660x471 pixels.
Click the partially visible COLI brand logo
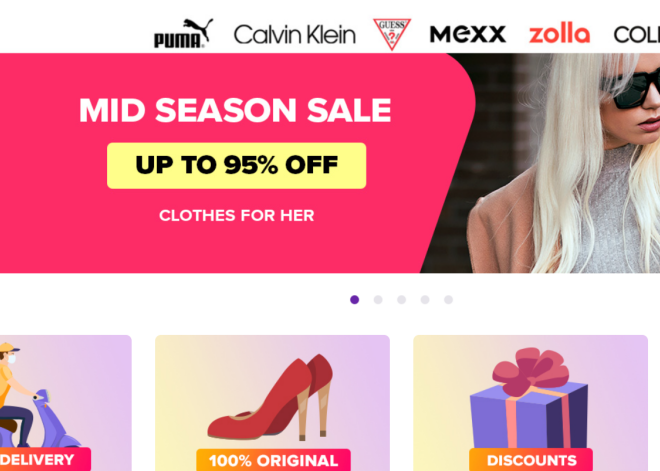[x=636, y=35]
